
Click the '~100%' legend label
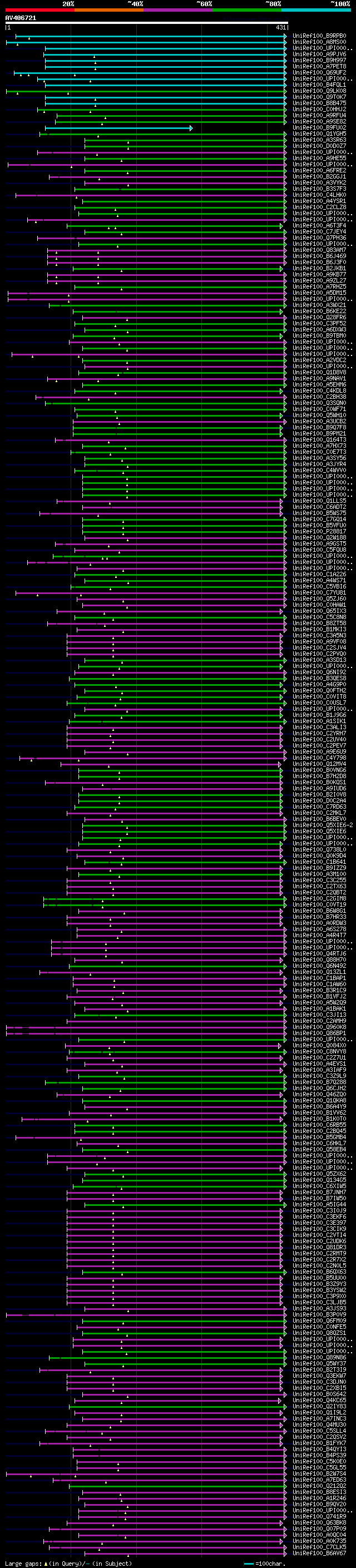(341, 4)
